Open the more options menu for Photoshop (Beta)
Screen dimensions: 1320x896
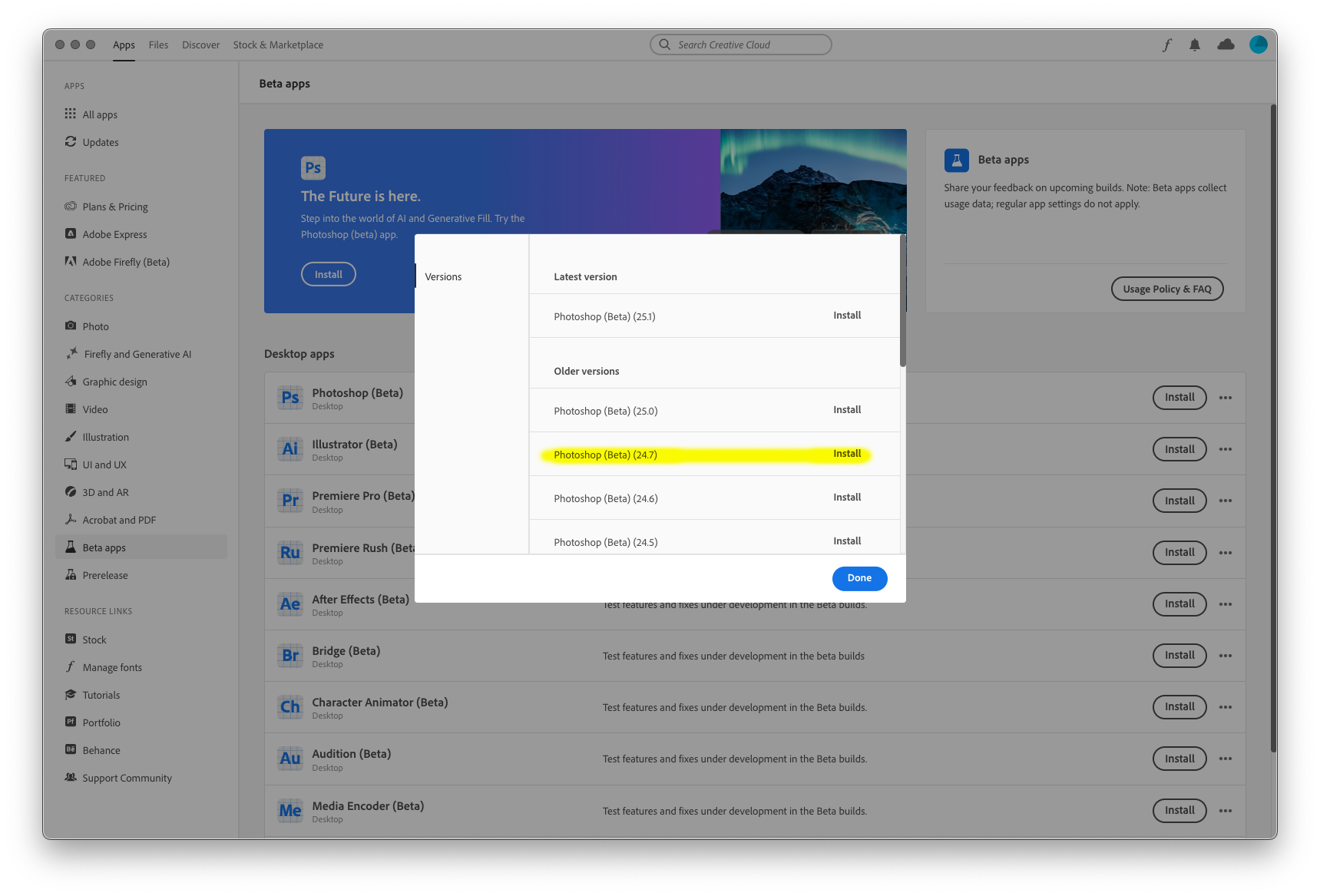point(1225,398)
